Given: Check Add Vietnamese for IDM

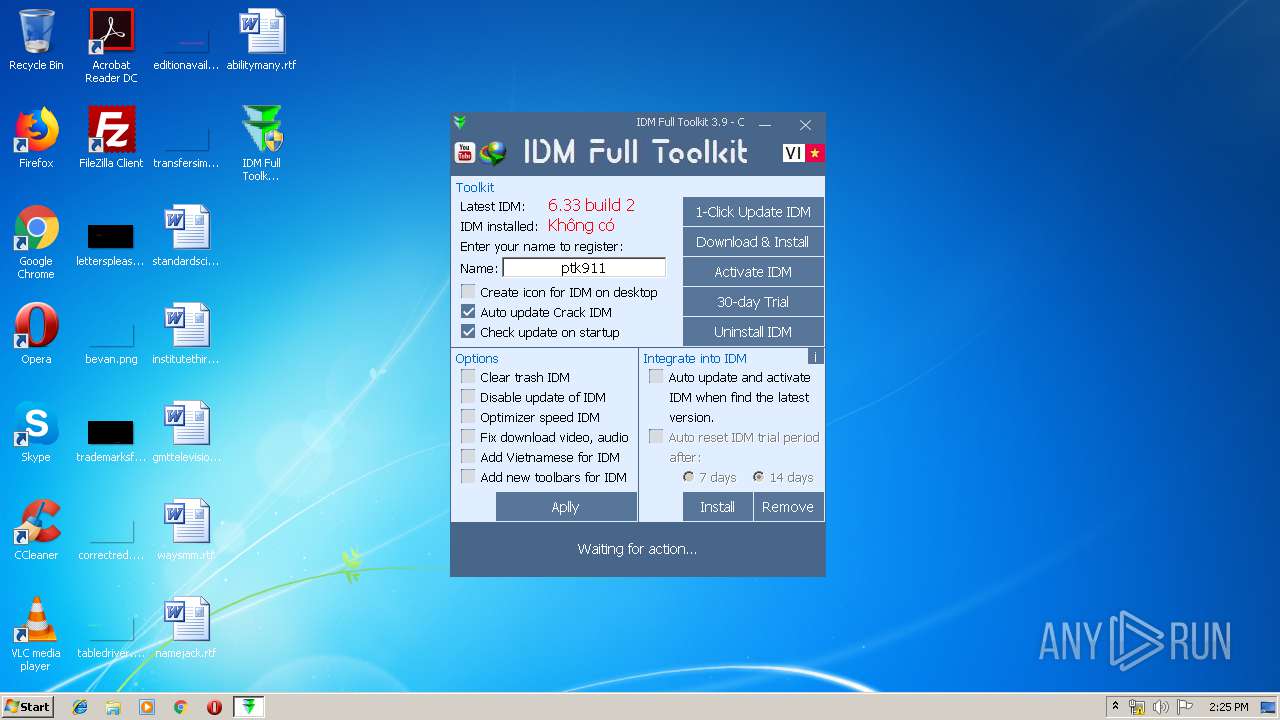Looking at the screenshot, I should coord(468,457).
